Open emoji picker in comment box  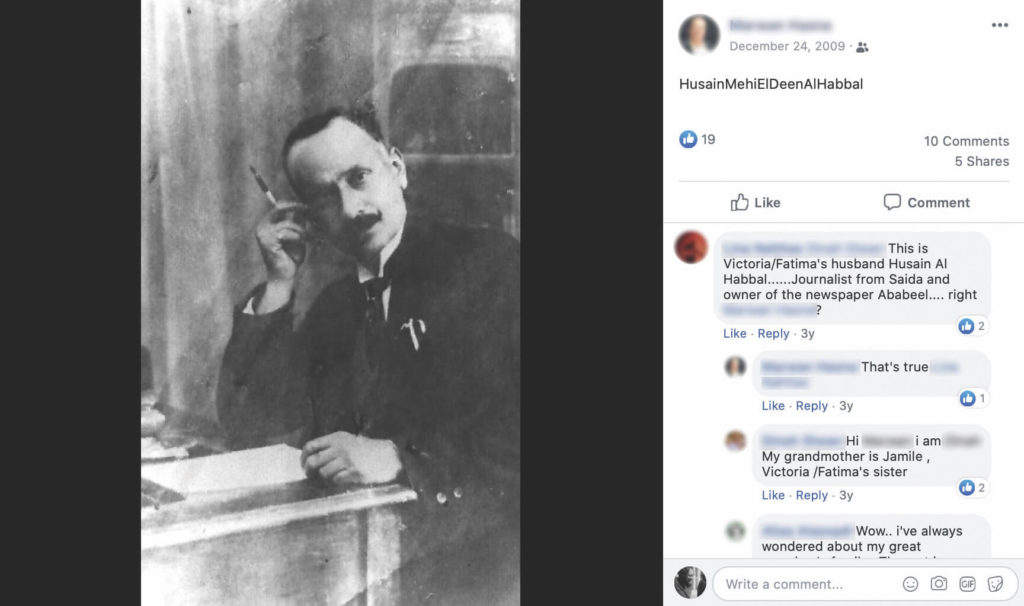[910, 584]
